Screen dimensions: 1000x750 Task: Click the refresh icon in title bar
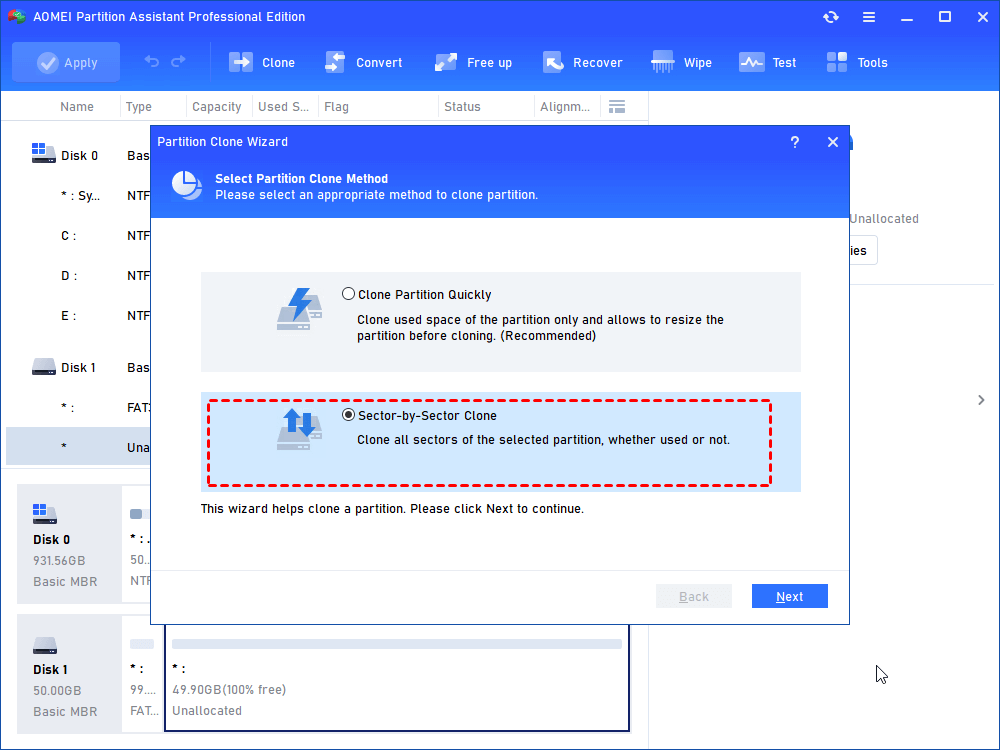pos(830,17)
